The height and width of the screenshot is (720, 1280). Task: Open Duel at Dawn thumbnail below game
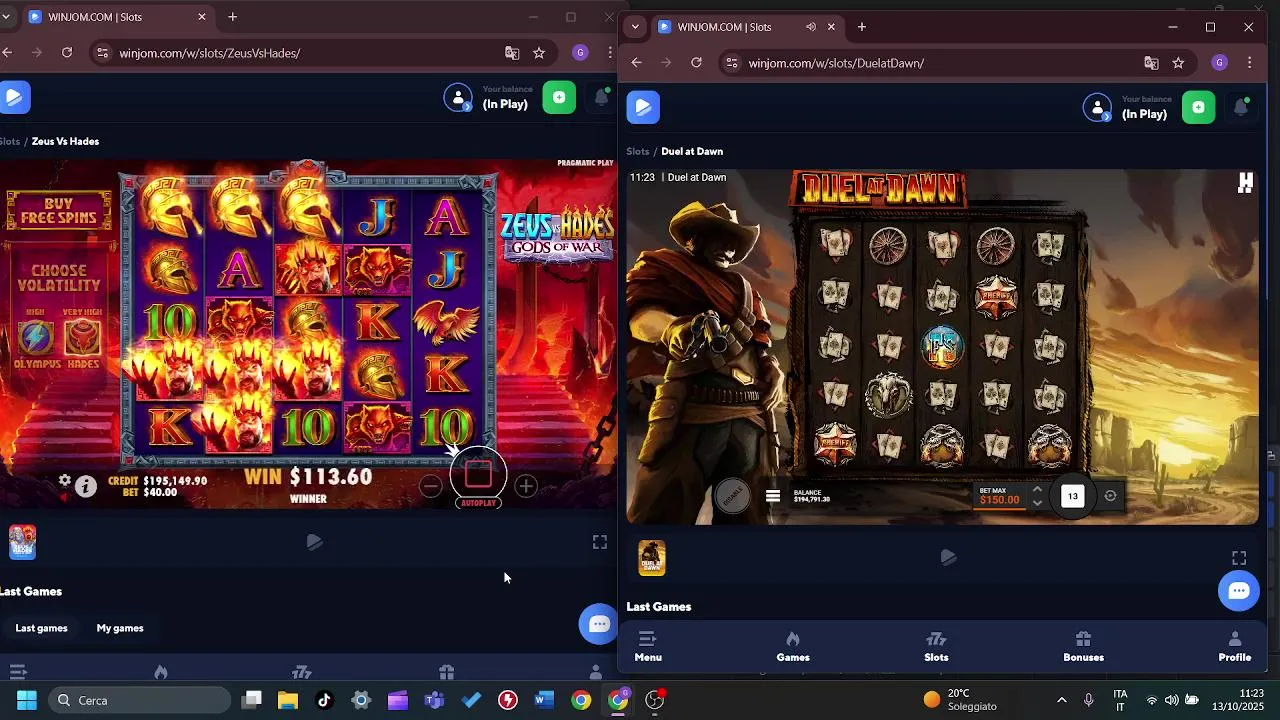pyautogui.click(x=651, y=558)
